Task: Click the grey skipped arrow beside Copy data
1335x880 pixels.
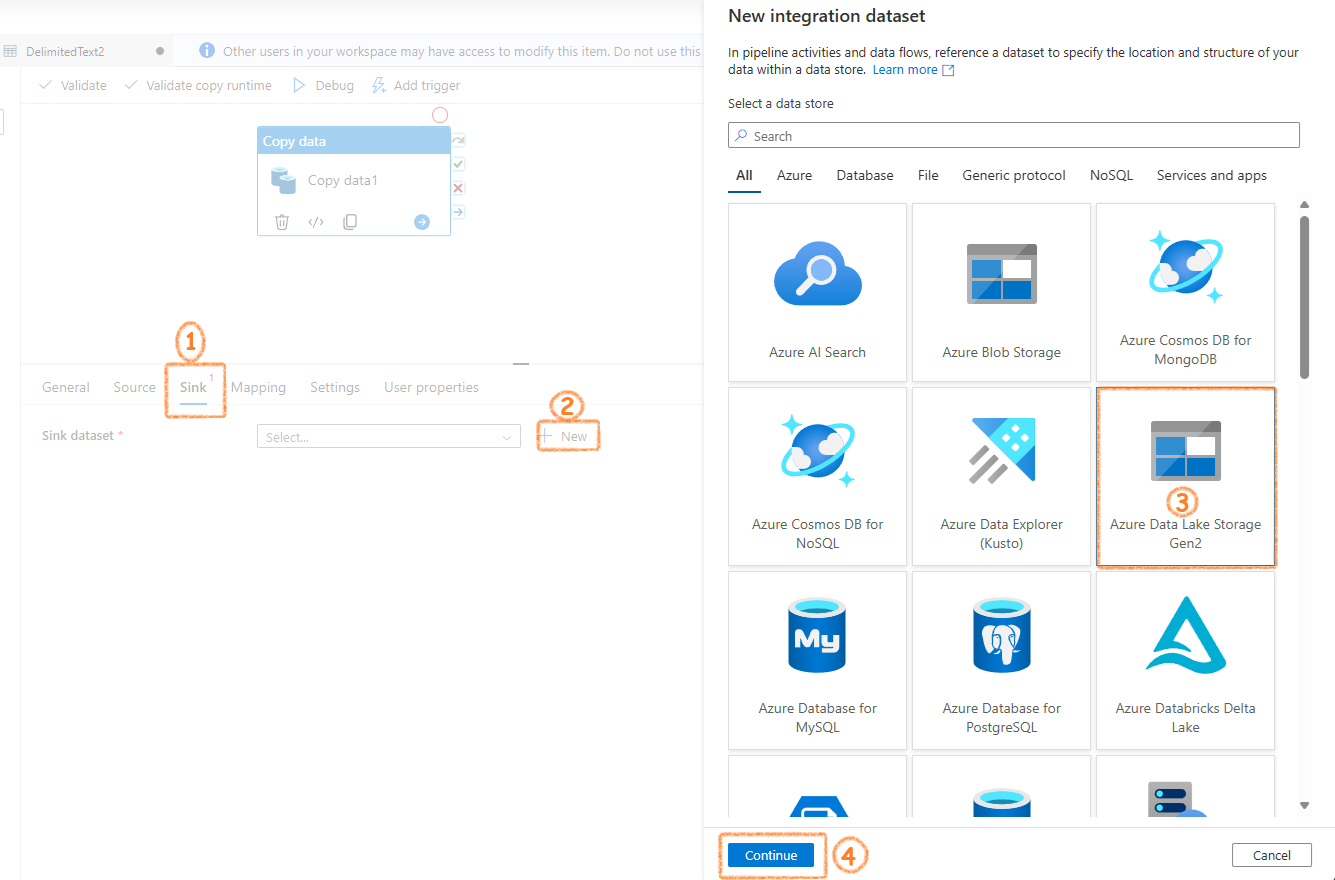Action: coord(458,140)
